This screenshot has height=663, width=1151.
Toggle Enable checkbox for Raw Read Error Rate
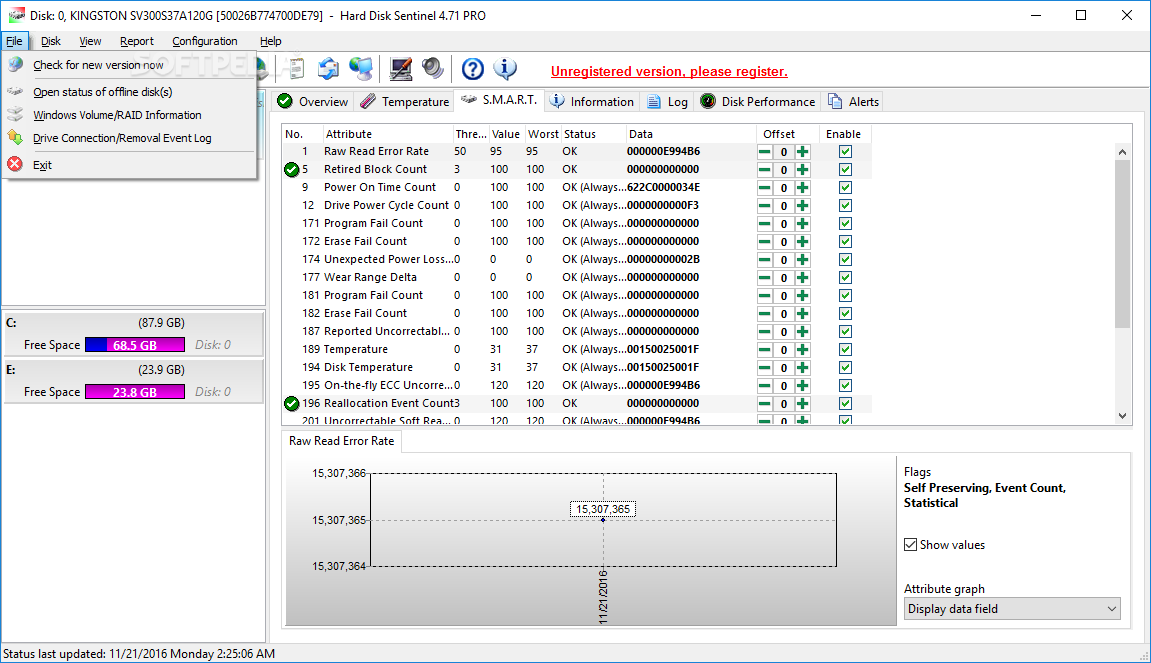845,152
